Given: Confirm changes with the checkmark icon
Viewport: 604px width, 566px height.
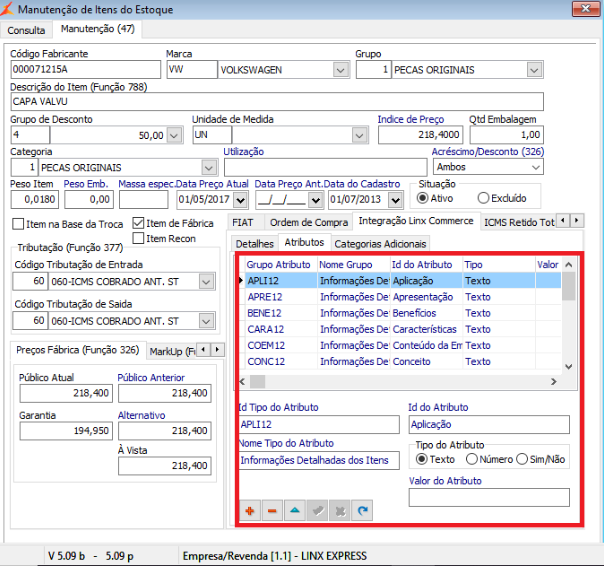Looking at the screenshot, I should click(317, 511).
